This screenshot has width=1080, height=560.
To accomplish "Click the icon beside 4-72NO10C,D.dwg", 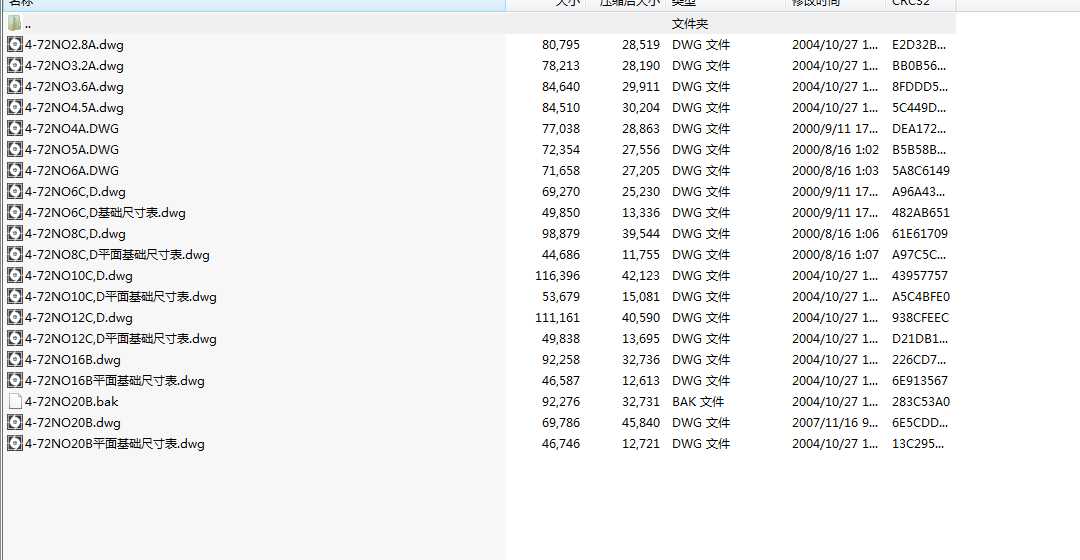I will tap(14, 276).
